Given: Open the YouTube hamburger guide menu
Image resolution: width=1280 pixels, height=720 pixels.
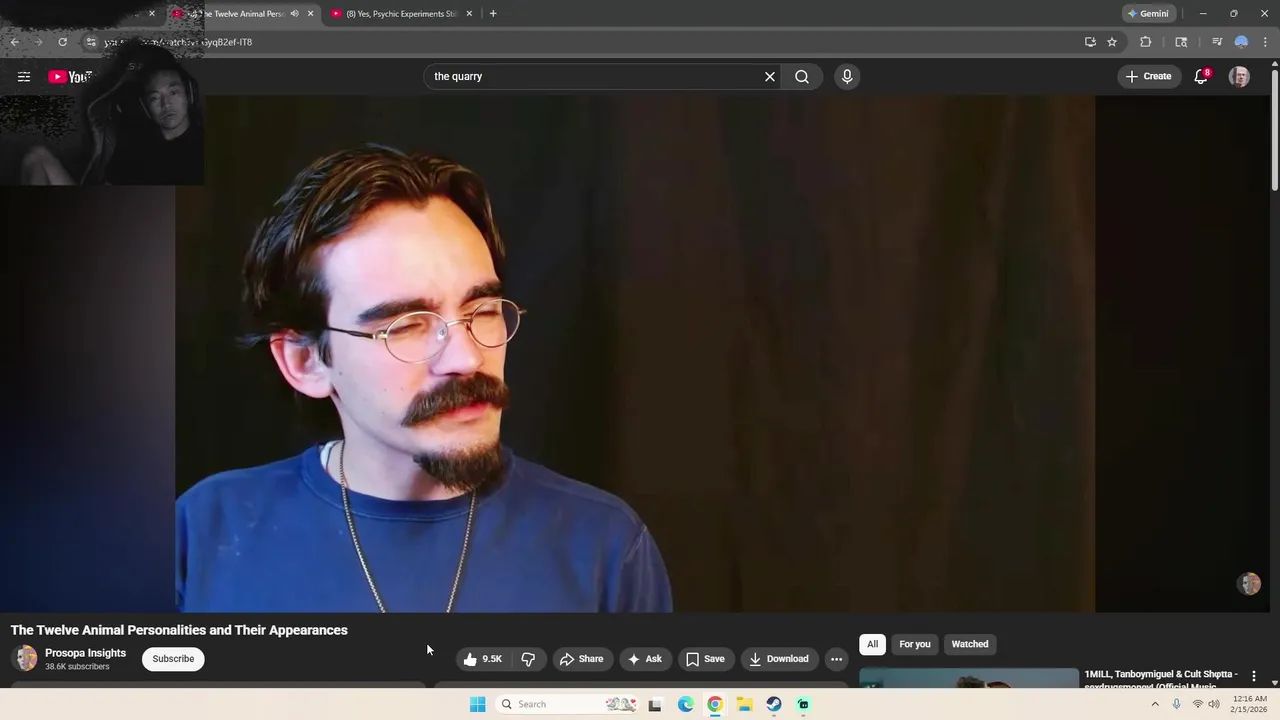Looking at the screenshot, I should 24,77.
